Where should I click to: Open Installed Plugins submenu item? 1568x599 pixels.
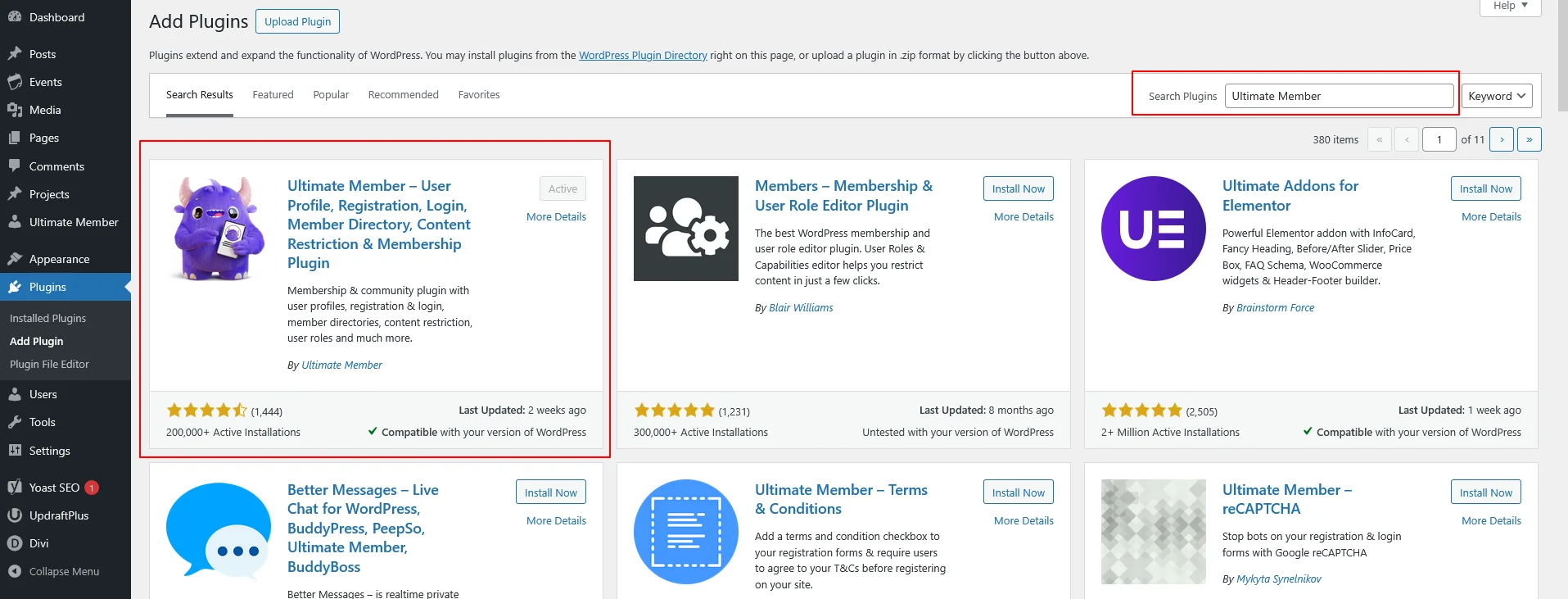click(x=47, y=318)
